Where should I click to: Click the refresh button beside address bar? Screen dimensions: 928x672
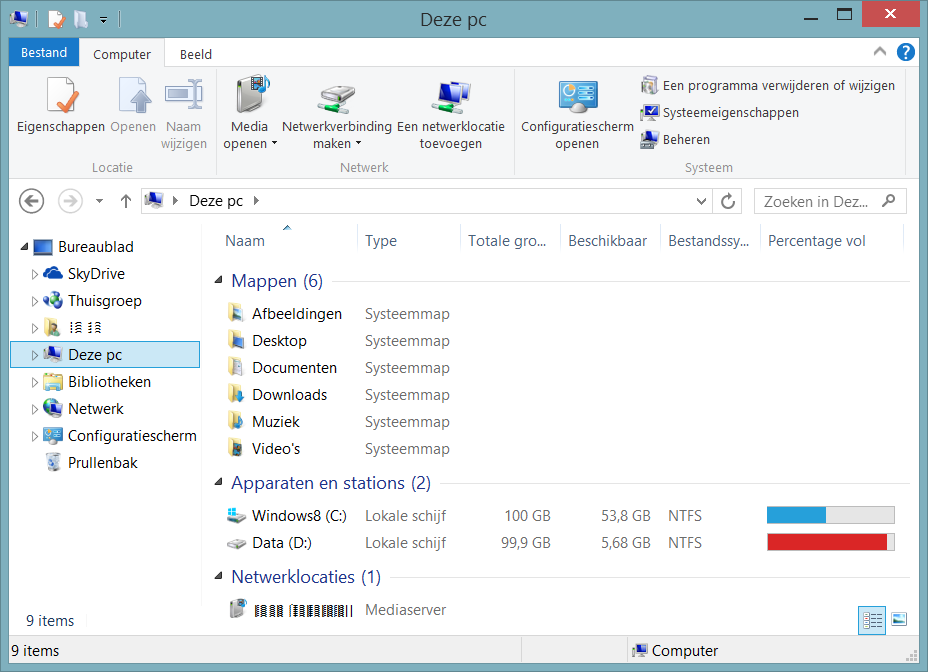pyautogui.click(x=728, y=201)
